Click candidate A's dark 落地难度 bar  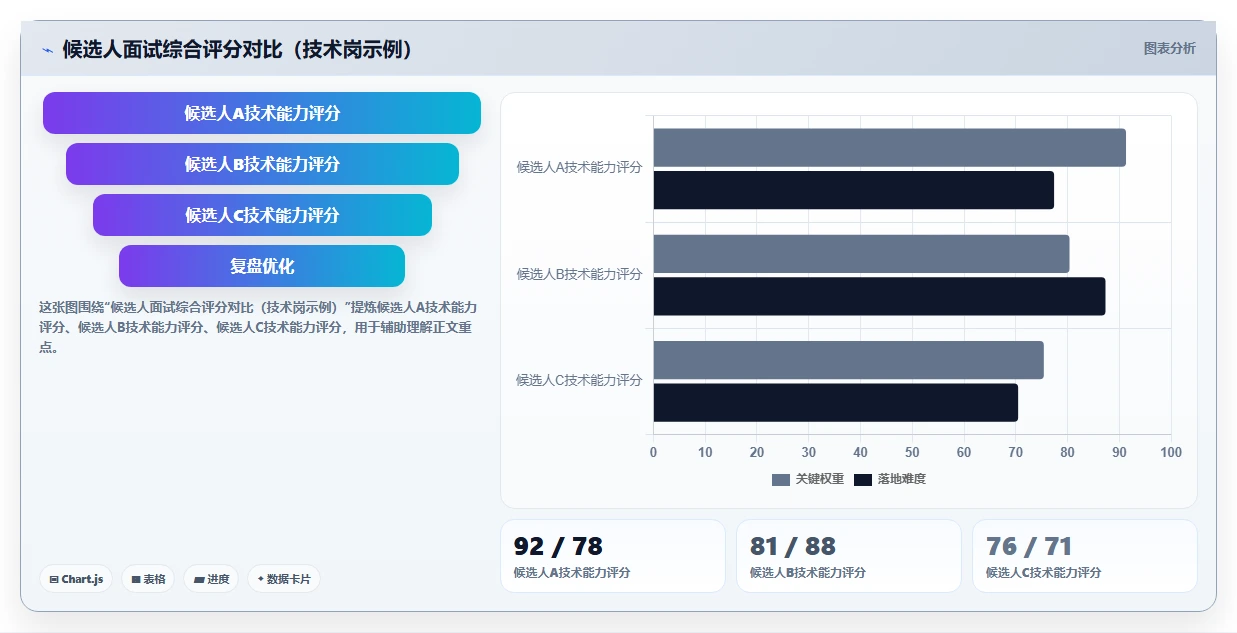click(854, 190)
